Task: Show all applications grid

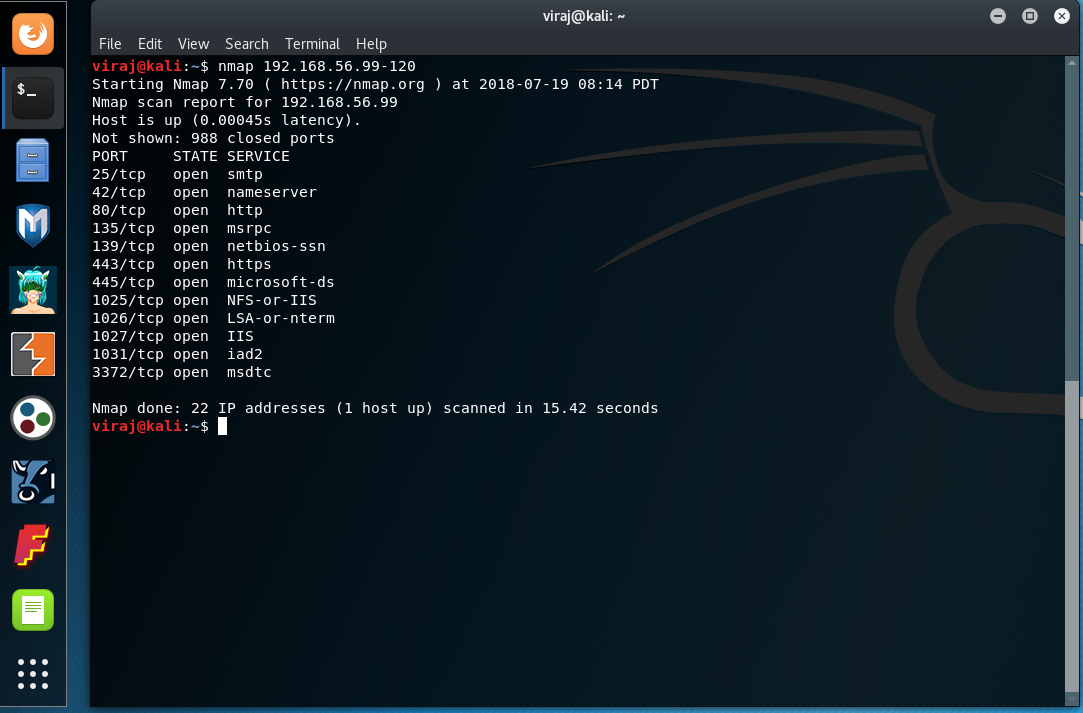Action: coord(33,674)
